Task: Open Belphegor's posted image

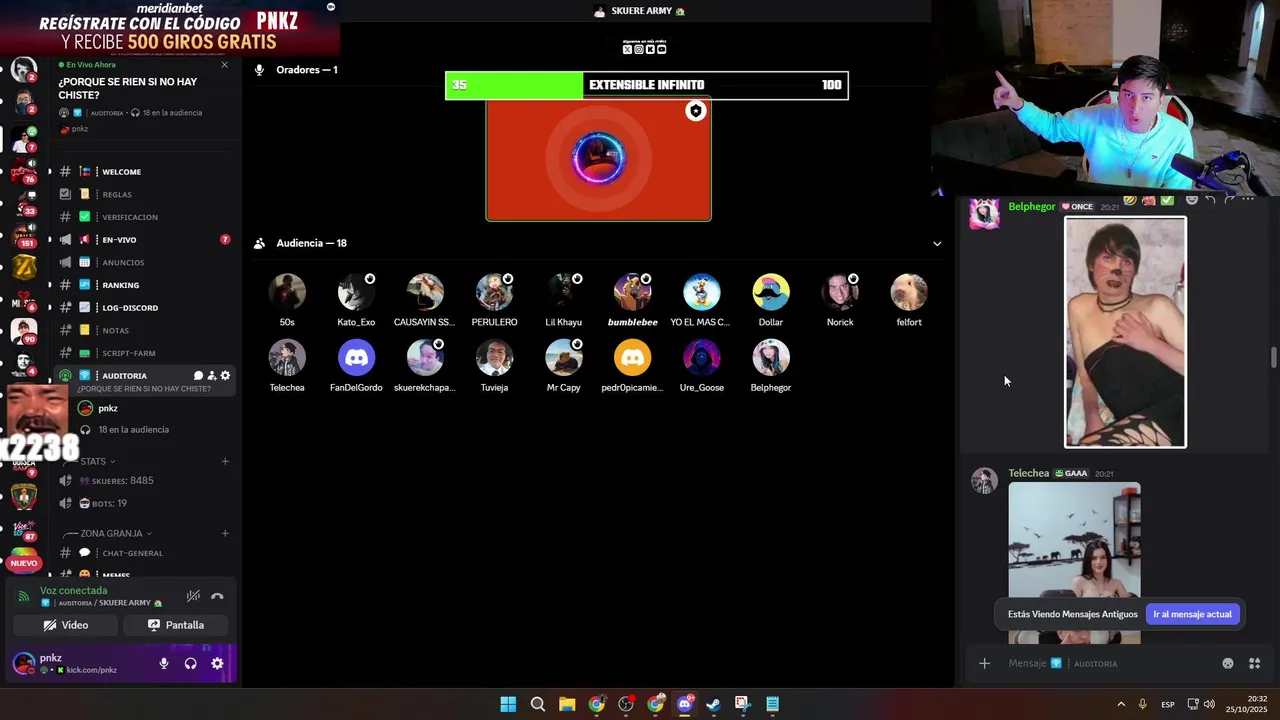Action: 1125,332
